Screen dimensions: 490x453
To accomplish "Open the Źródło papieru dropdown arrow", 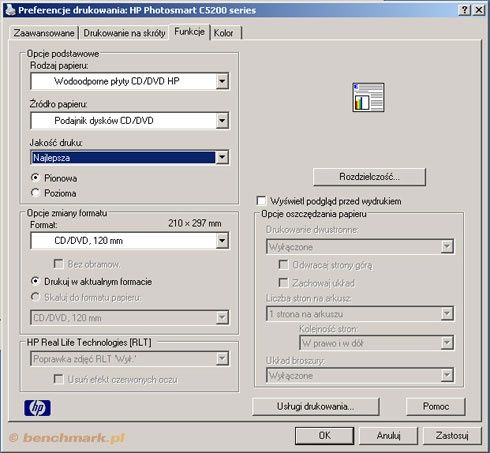I will click(x=222, y=121).
